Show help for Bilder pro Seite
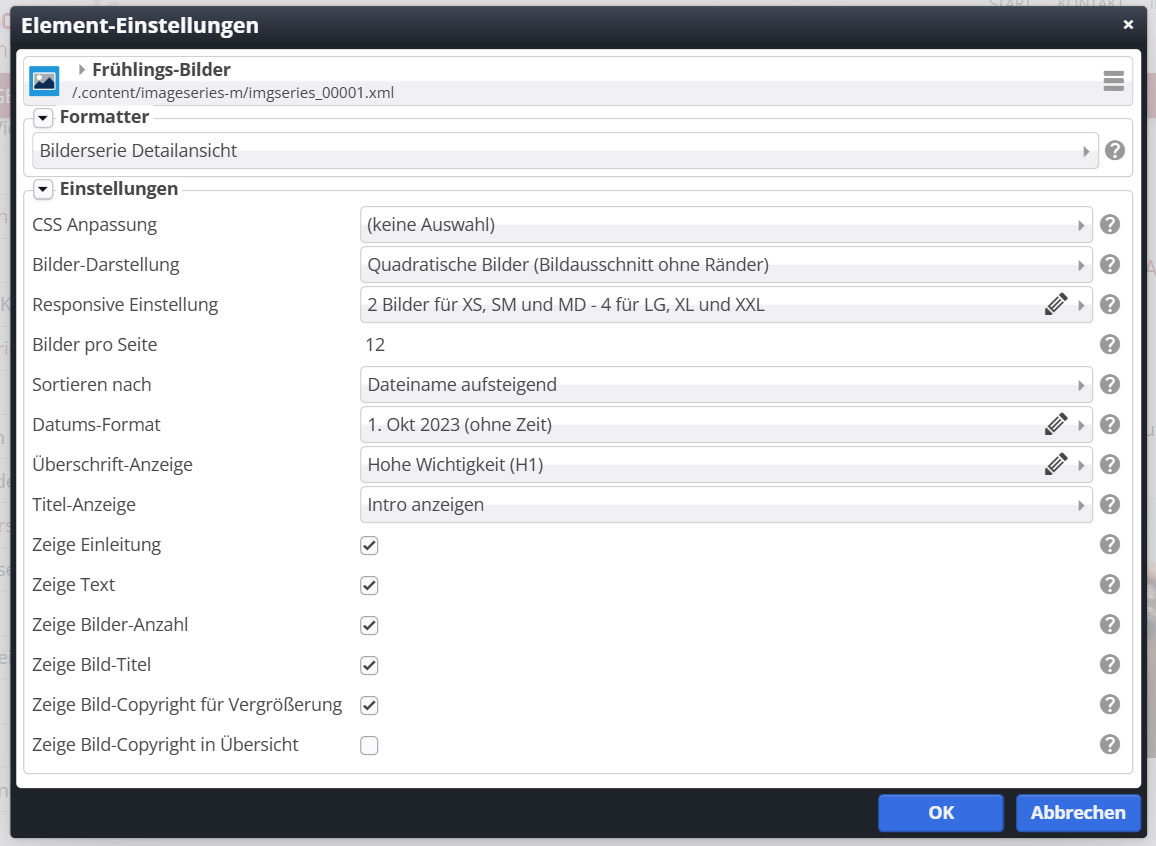 click(1110, 344)
